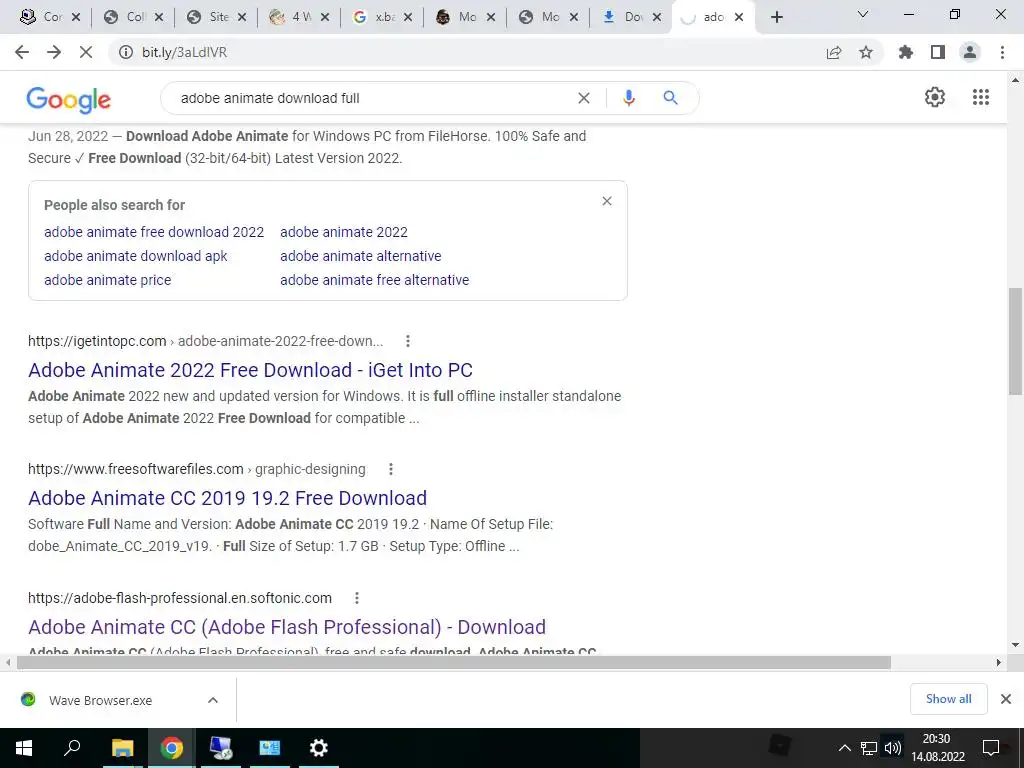
Task: Switch to the 'Dov' download tab
Action: pyautogui.click(x=632, y=17)
